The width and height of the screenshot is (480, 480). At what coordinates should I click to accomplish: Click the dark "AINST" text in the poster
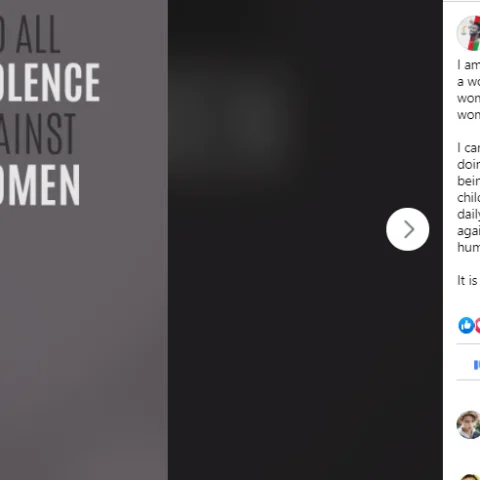38,134
